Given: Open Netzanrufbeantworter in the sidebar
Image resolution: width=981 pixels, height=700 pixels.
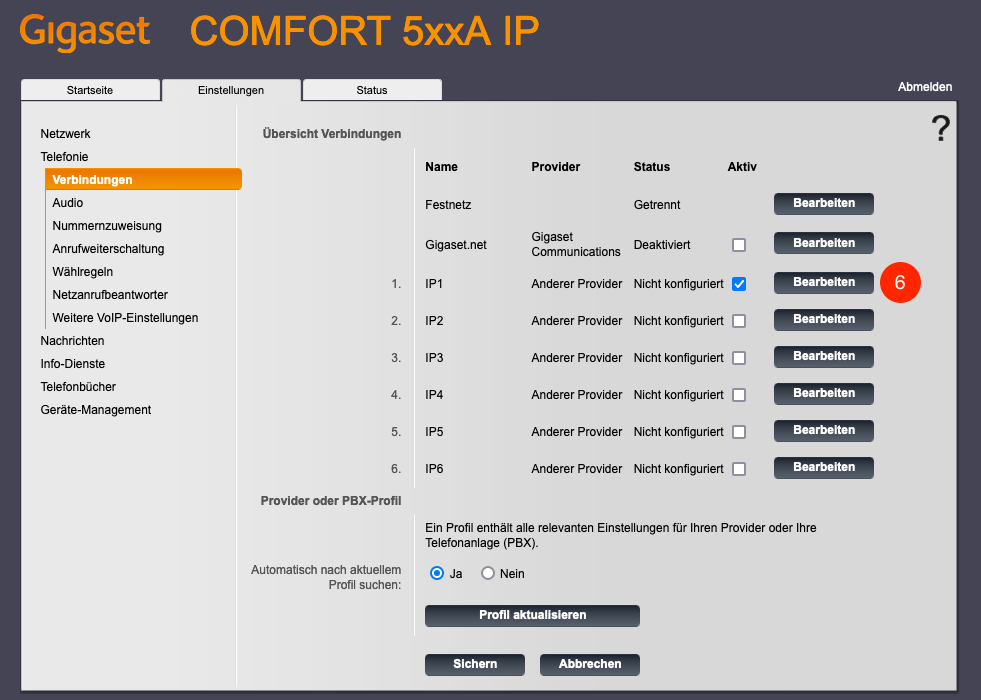Looking at the screenshot, I should (110, 295).
